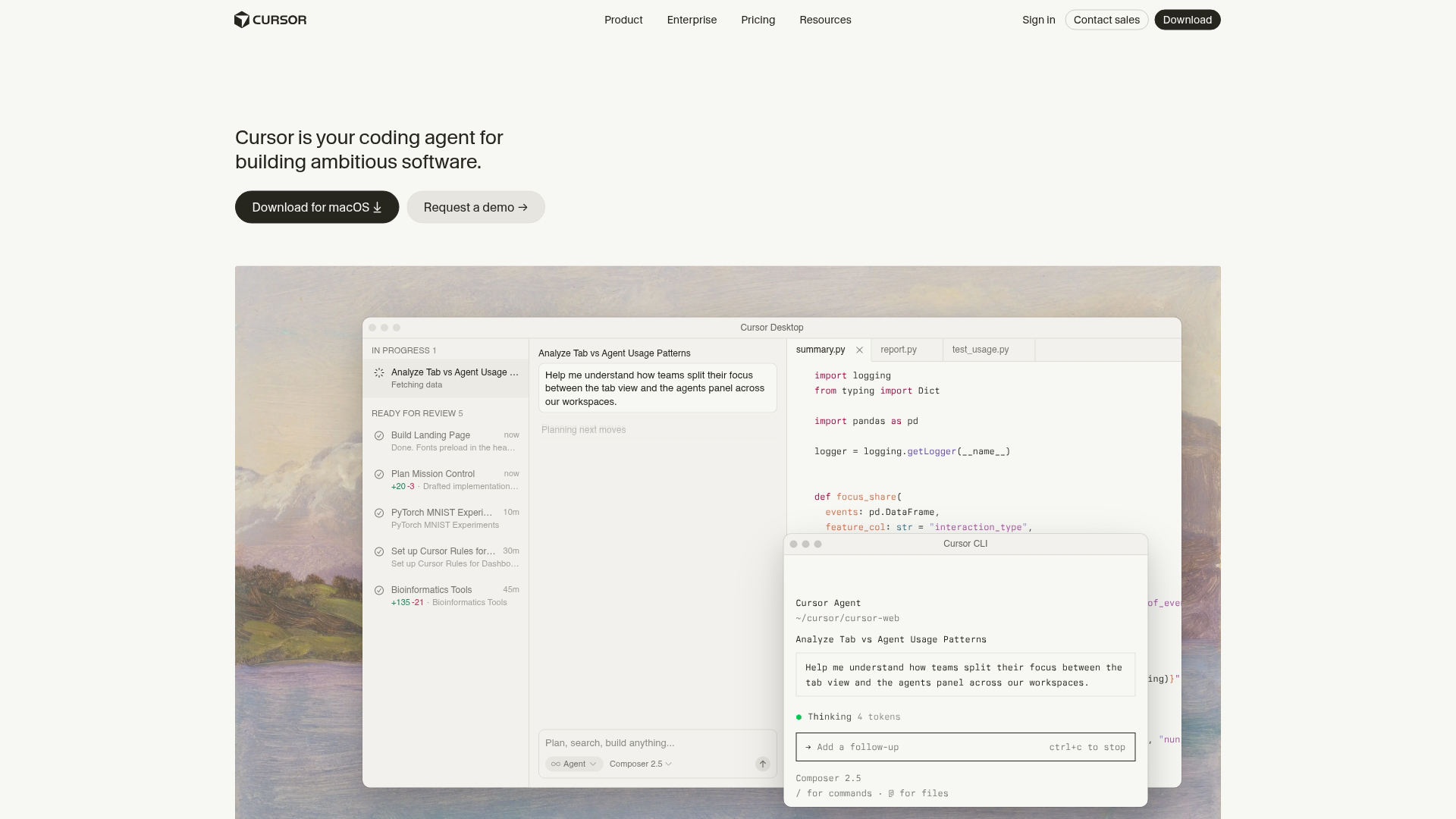Click the 'def focus_share(' code line
This screenshot has width=1456, height=819.
click(858, 497)
